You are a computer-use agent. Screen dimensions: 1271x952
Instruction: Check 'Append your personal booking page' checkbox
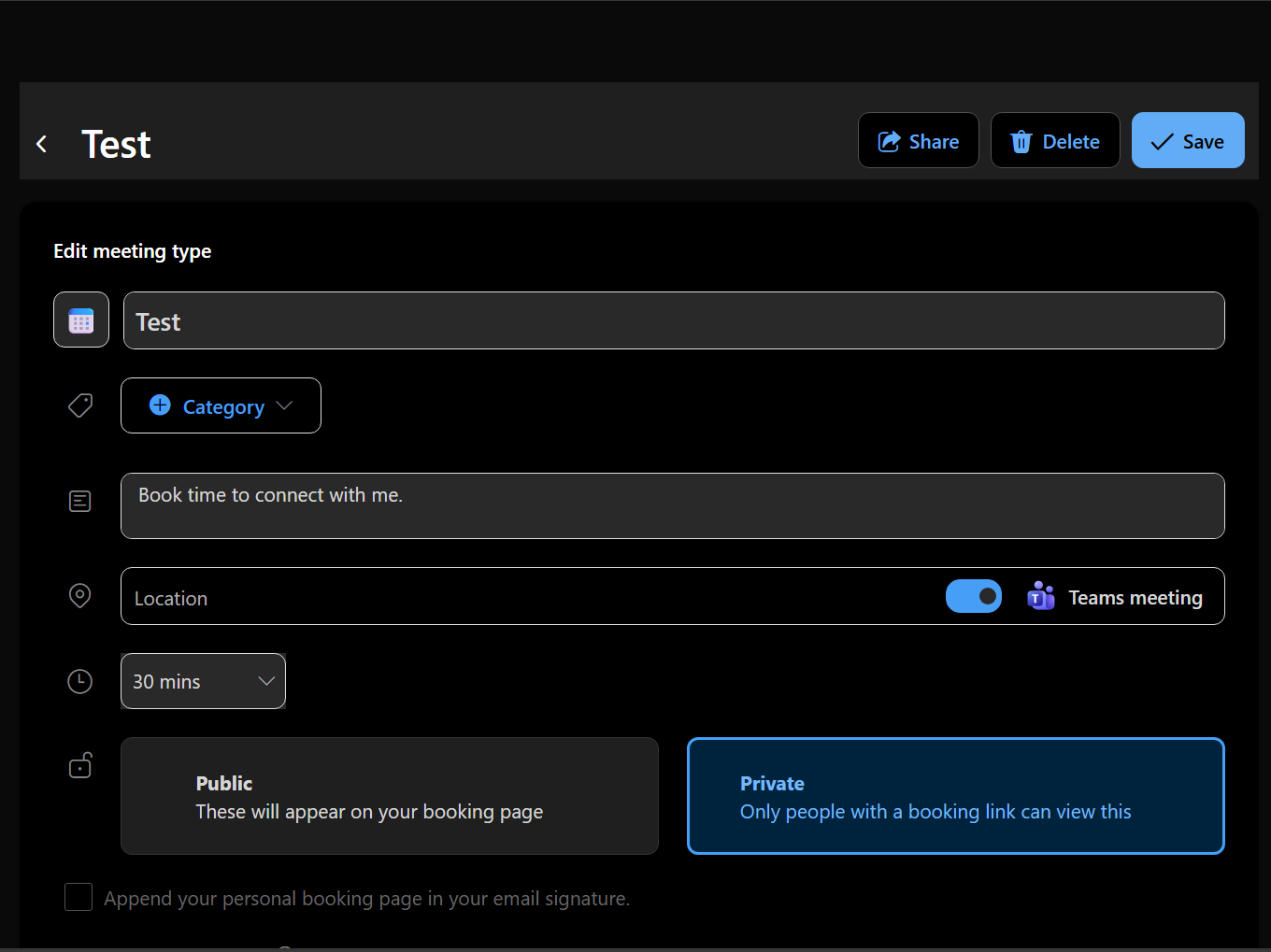coord(79,898)
